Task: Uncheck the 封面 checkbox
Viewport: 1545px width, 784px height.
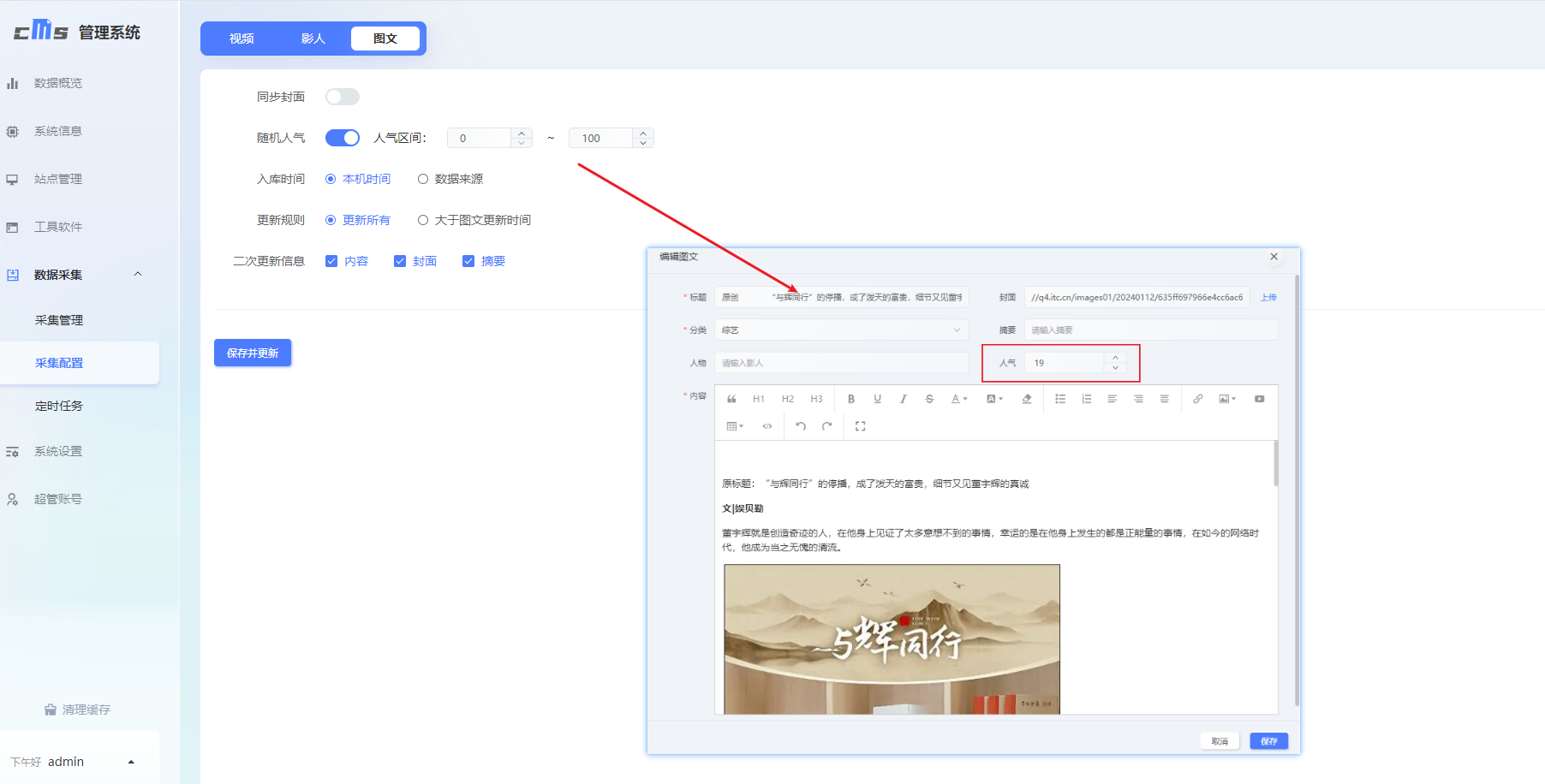Action: pos(400,261)
